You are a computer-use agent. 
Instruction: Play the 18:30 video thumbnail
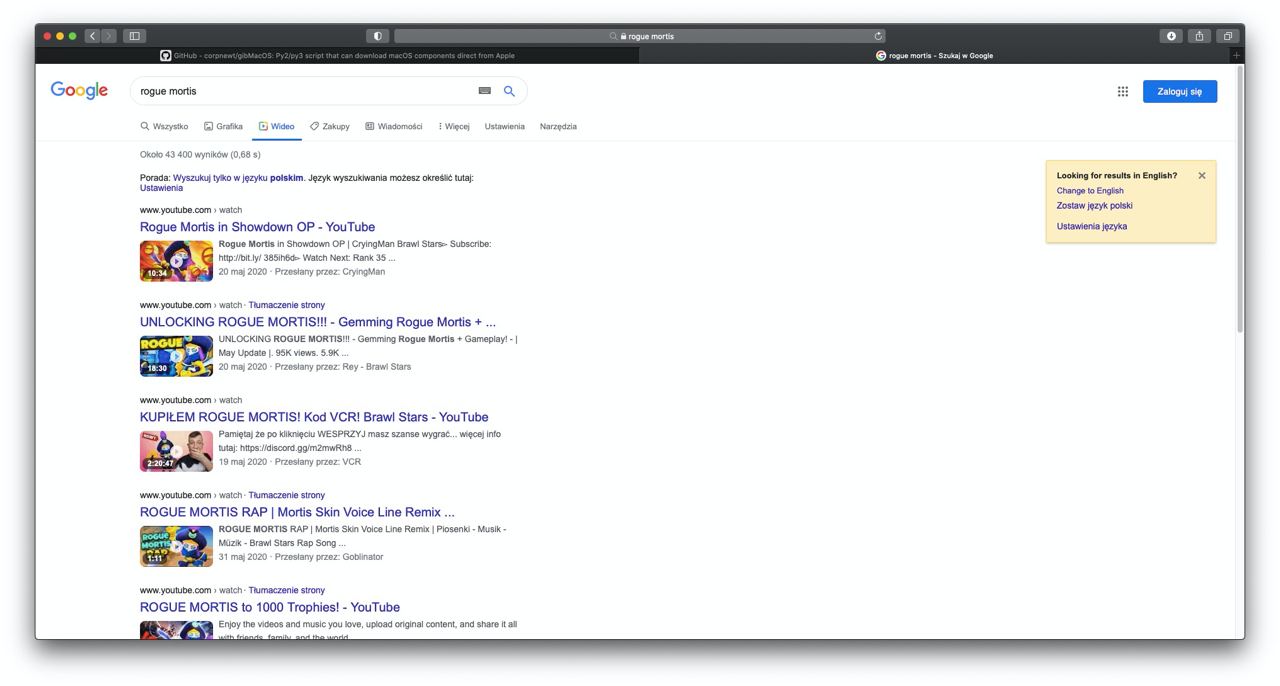(x=176, y=356)
